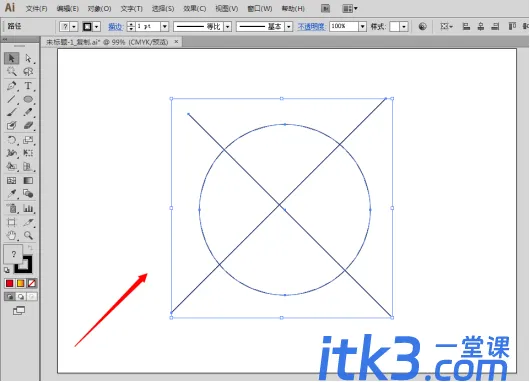Screen dimensions: 530x382
Task: Swap fill and stroke arrows
Action: pos(30,248)
